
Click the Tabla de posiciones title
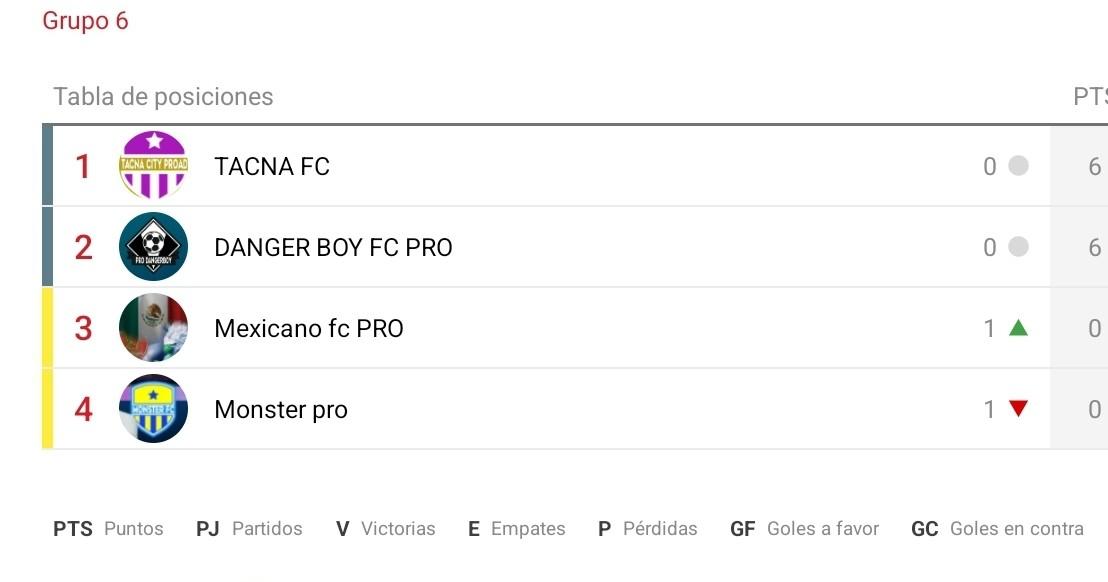[163, 97]
